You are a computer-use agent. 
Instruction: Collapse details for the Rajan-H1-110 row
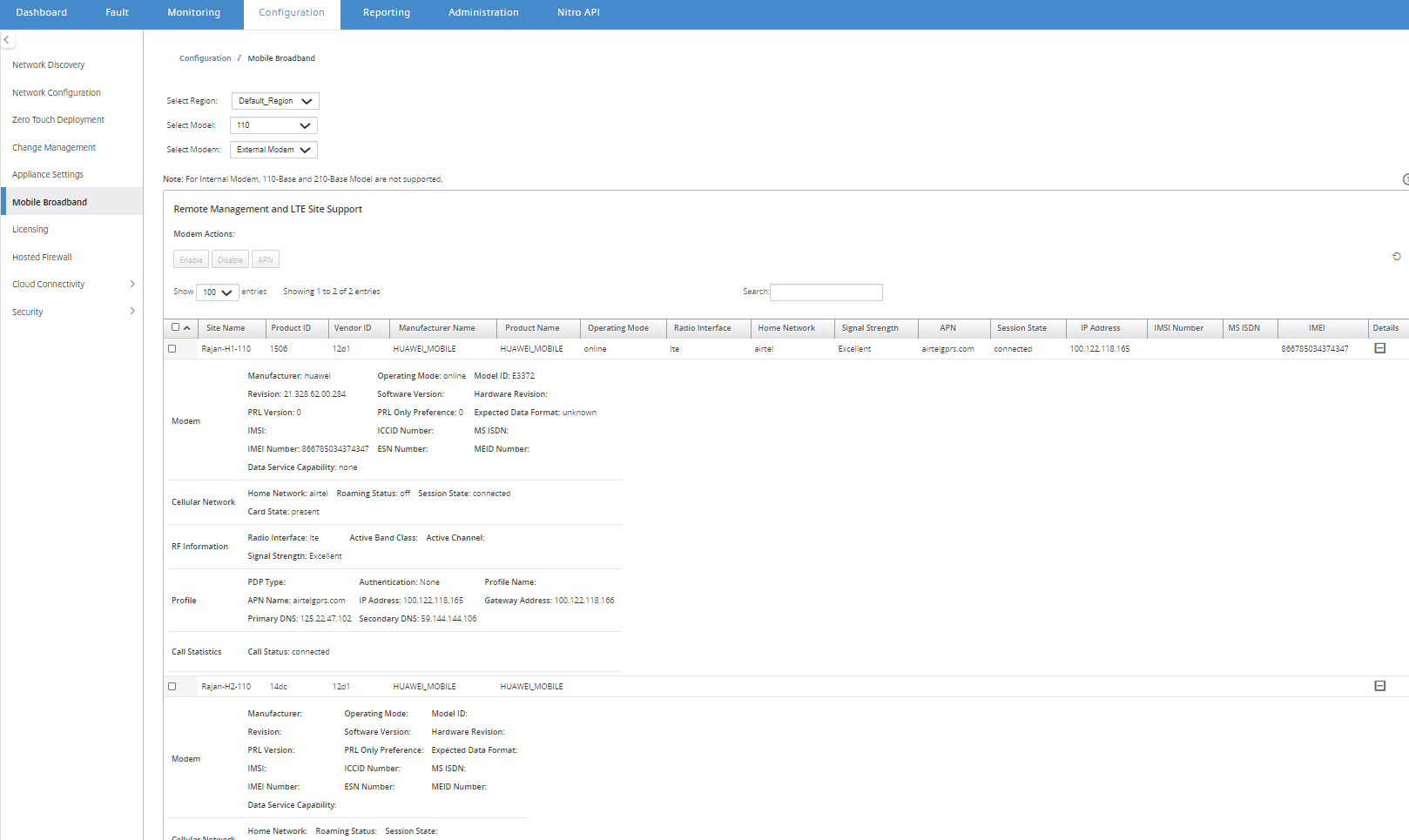[x=1380, y=348]
